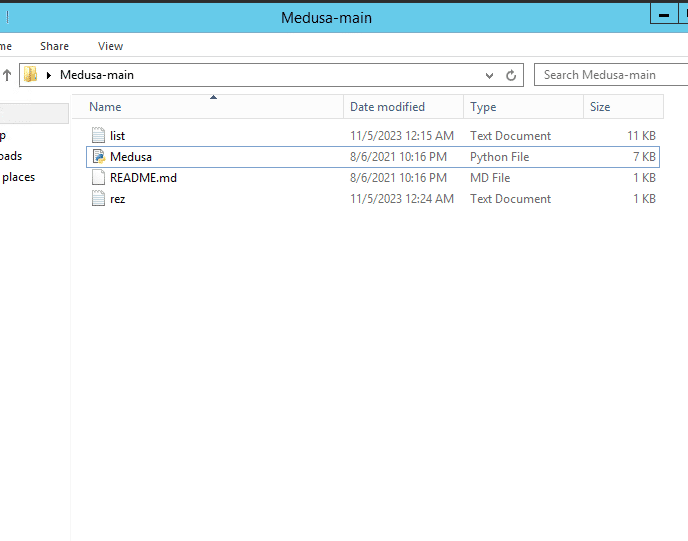
Task: Click the refresh icon in address bar
Action: tap(511, 75)
